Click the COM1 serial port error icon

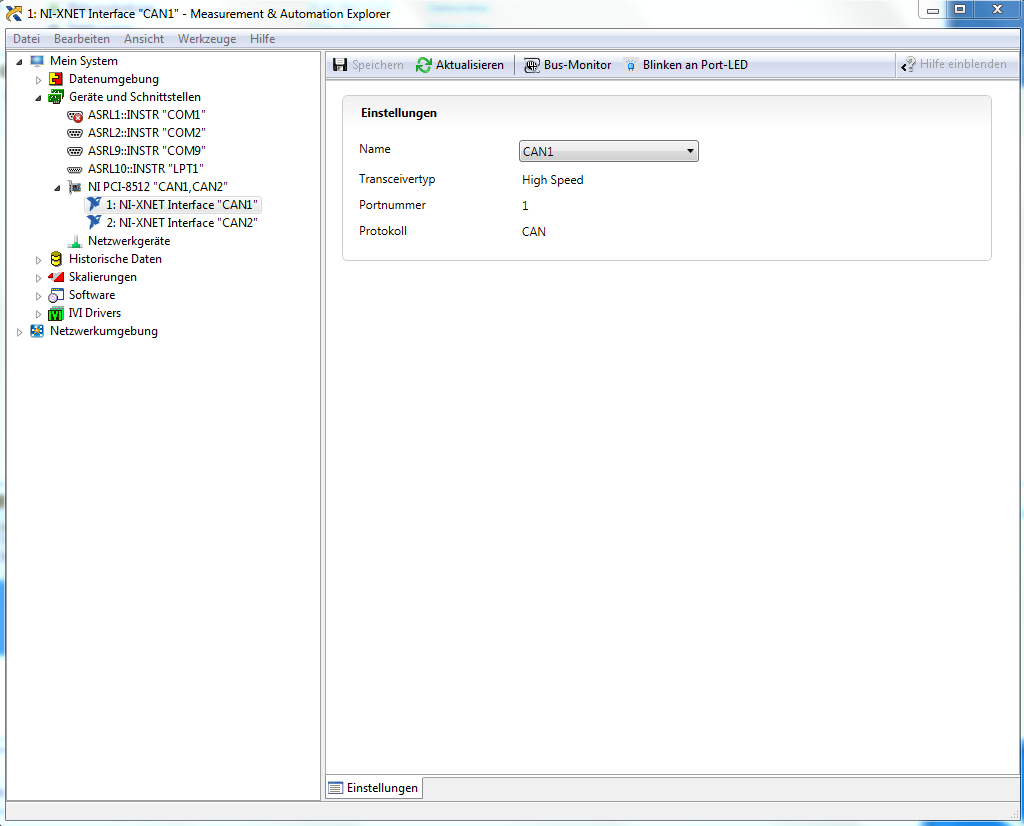click(x=75, y=116)
